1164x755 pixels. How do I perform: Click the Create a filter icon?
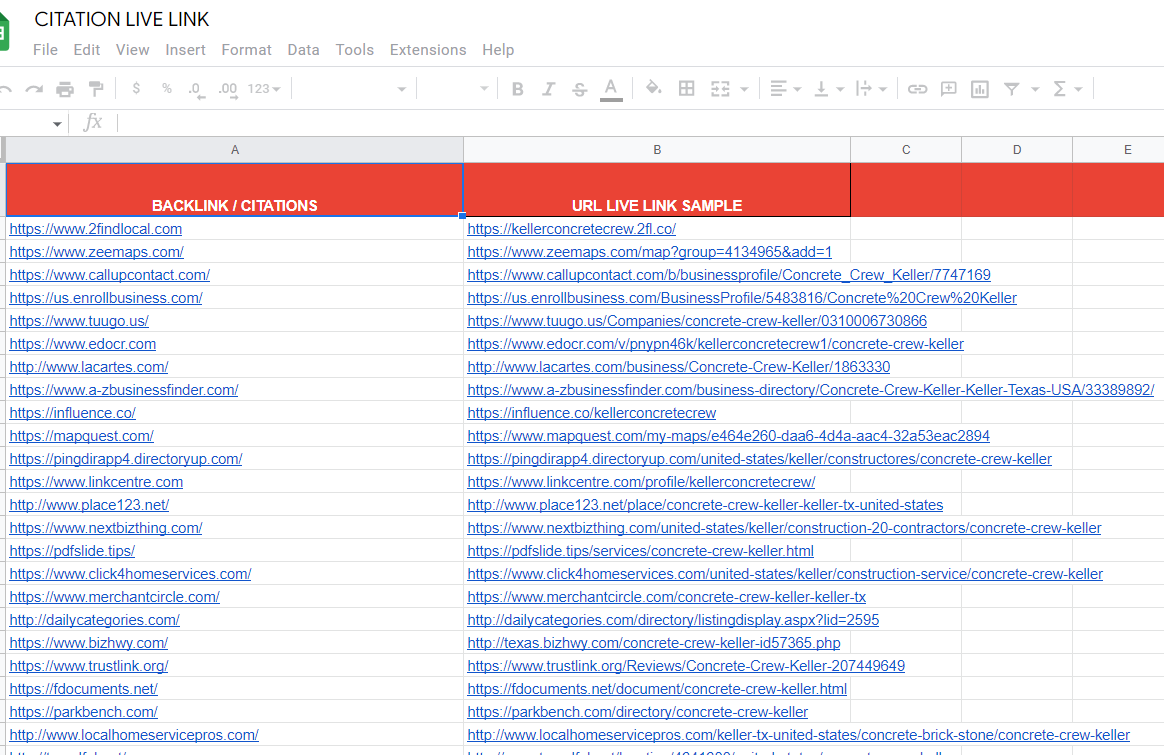[1011, 89]
